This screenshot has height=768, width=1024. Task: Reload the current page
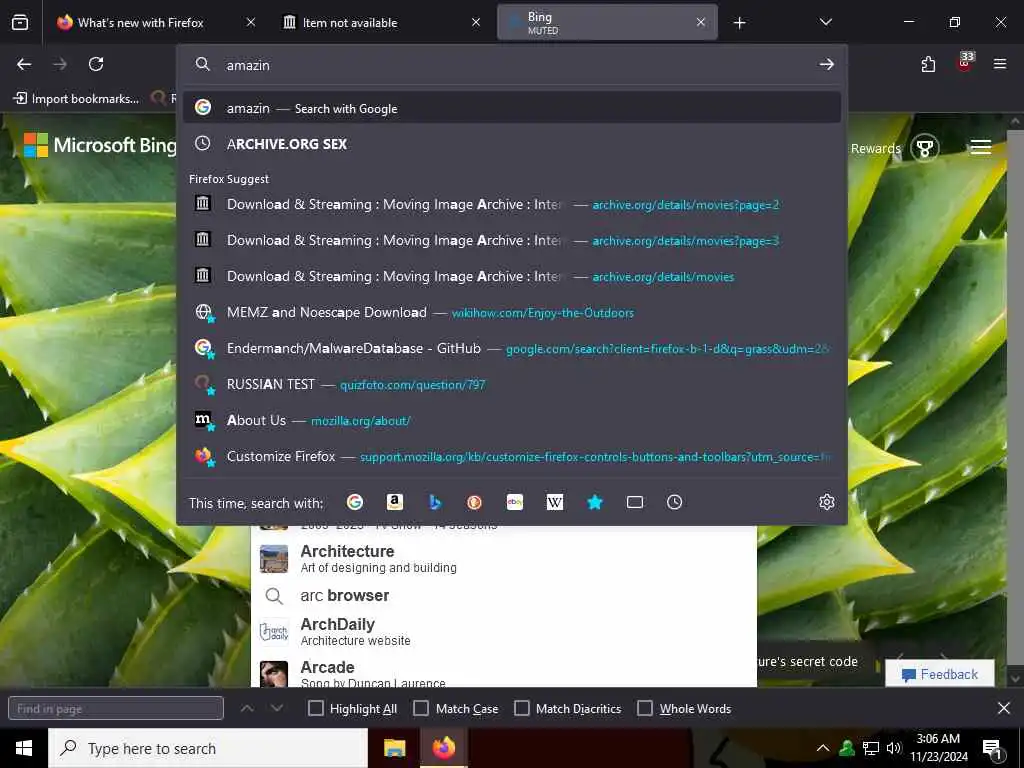(x=96, y=64)
